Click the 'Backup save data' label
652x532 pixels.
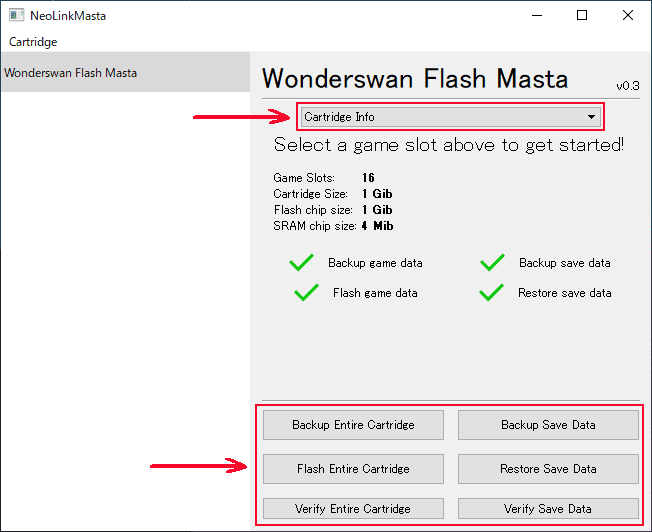pyautogui.click(x=565, y=263)
